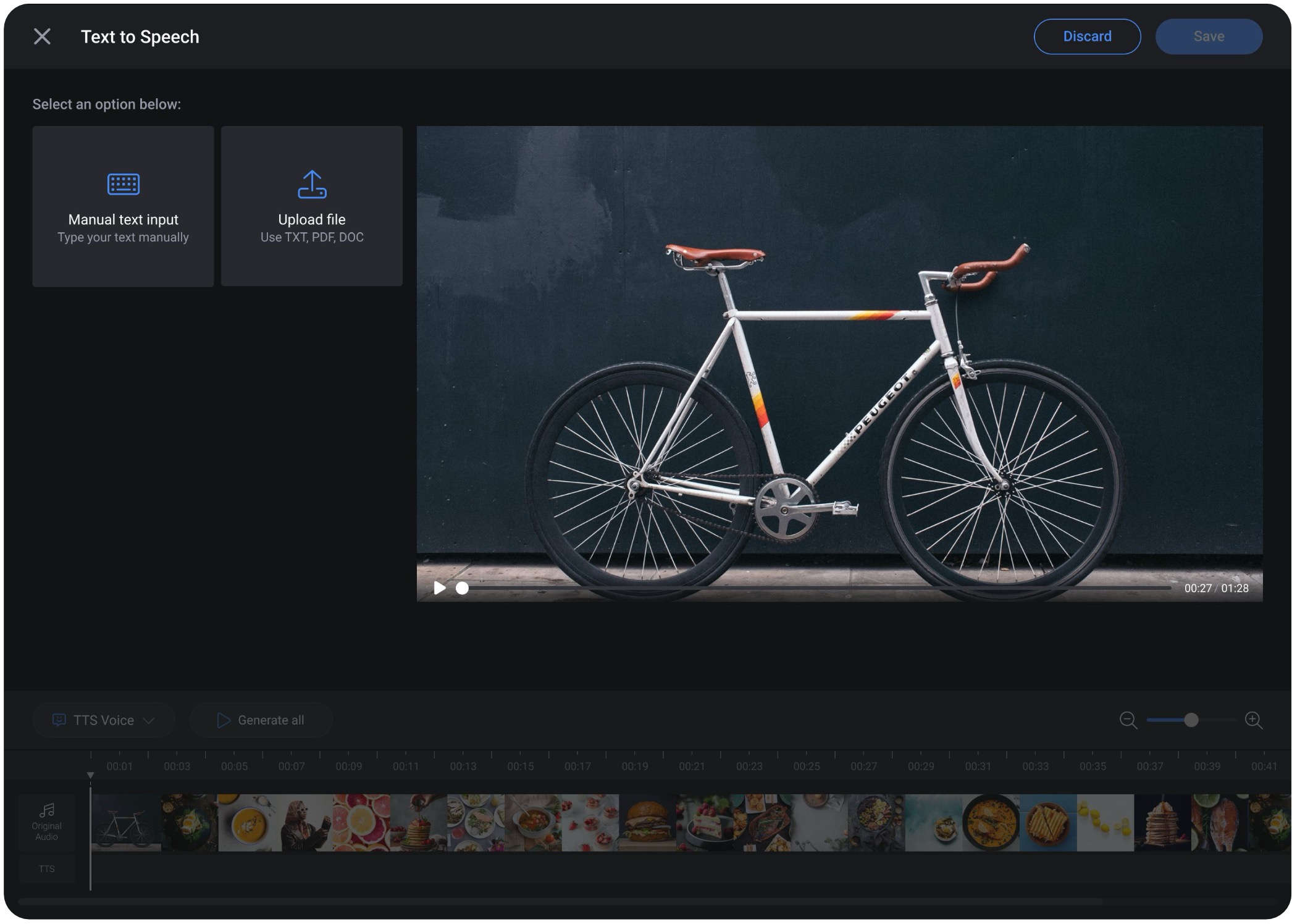Click the lemons thumbnail in the timeline
Screen dimensions: 1292x924
click(1105, 823)
